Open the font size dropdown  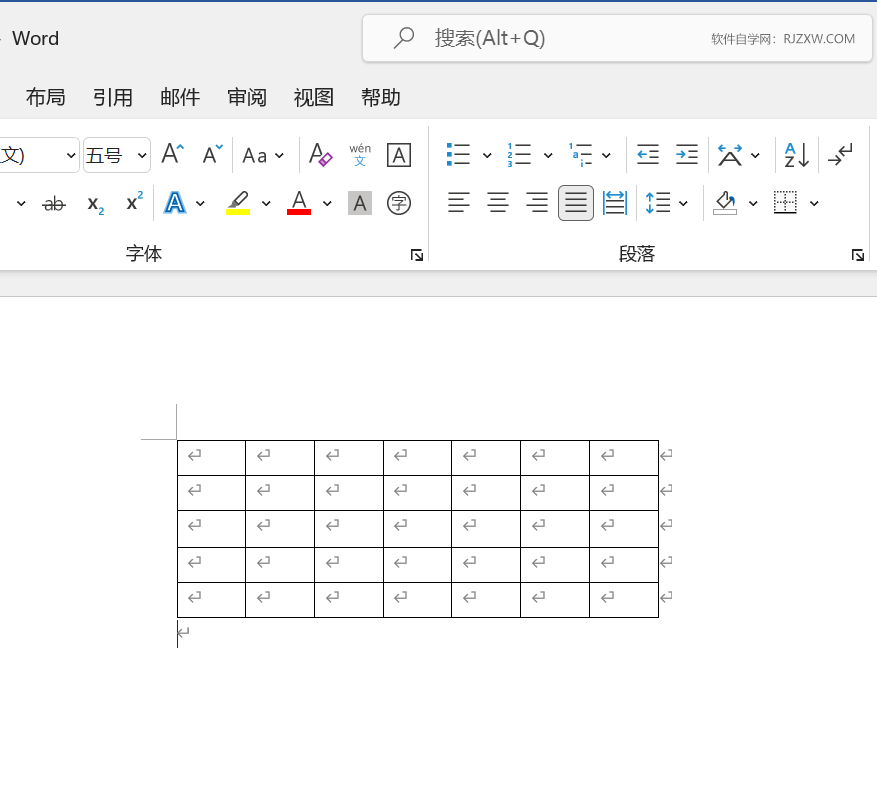pos(141,154)
